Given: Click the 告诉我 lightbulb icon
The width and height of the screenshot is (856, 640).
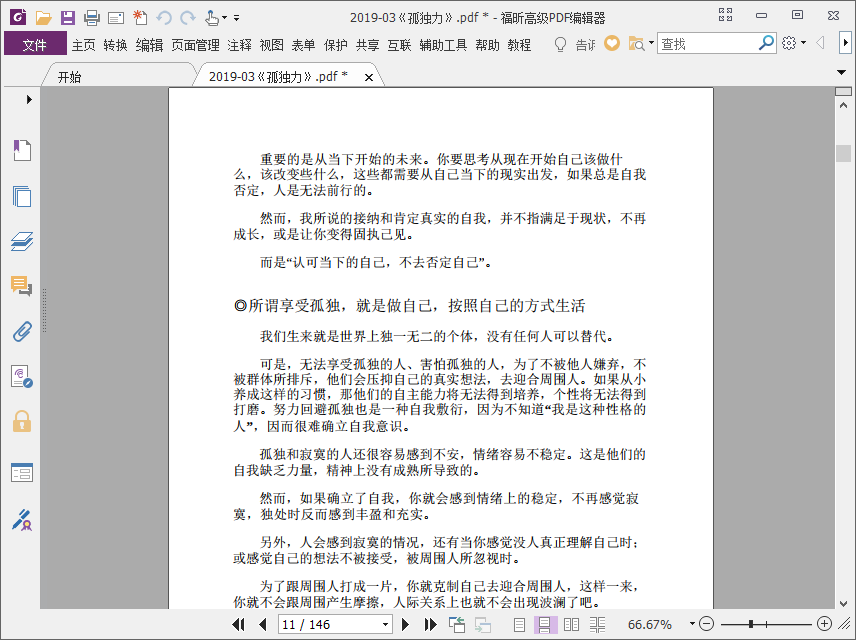Looking at the screenshot, I should tap(560, 44).
